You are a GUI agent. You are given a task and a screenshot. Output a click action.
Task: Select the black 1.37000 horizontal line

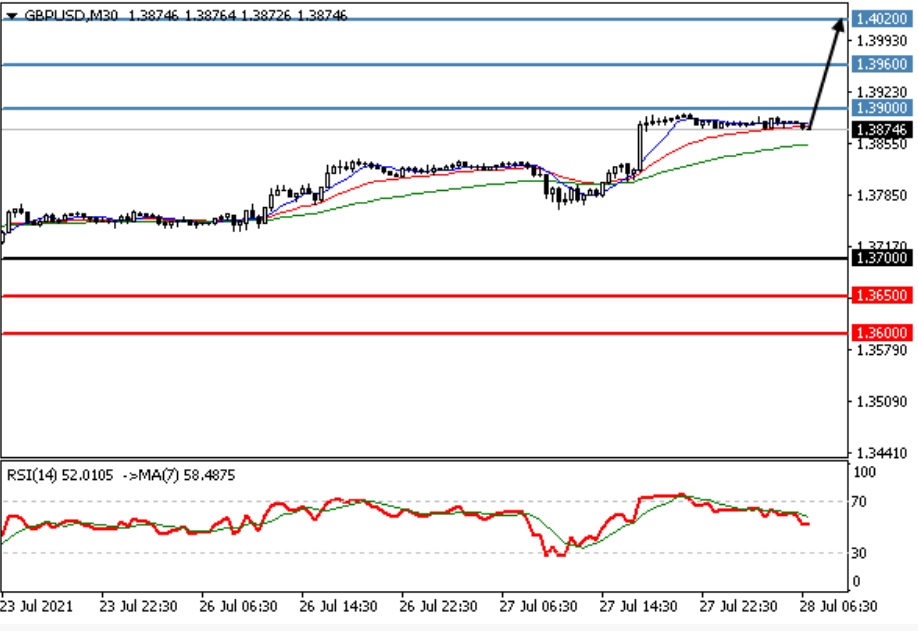(424, 258)
